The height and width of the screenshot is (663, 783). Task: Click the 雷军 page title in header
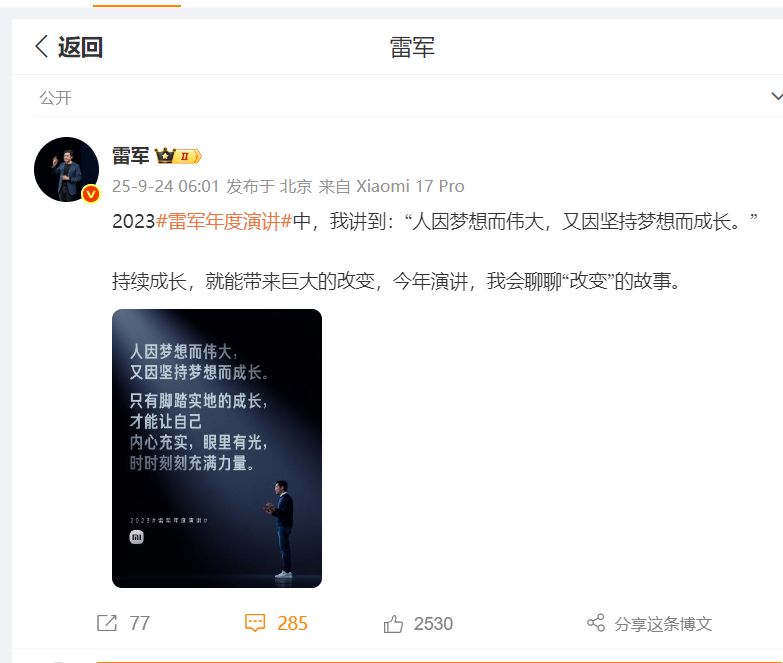pyautogui.click(x=412, y=47)
